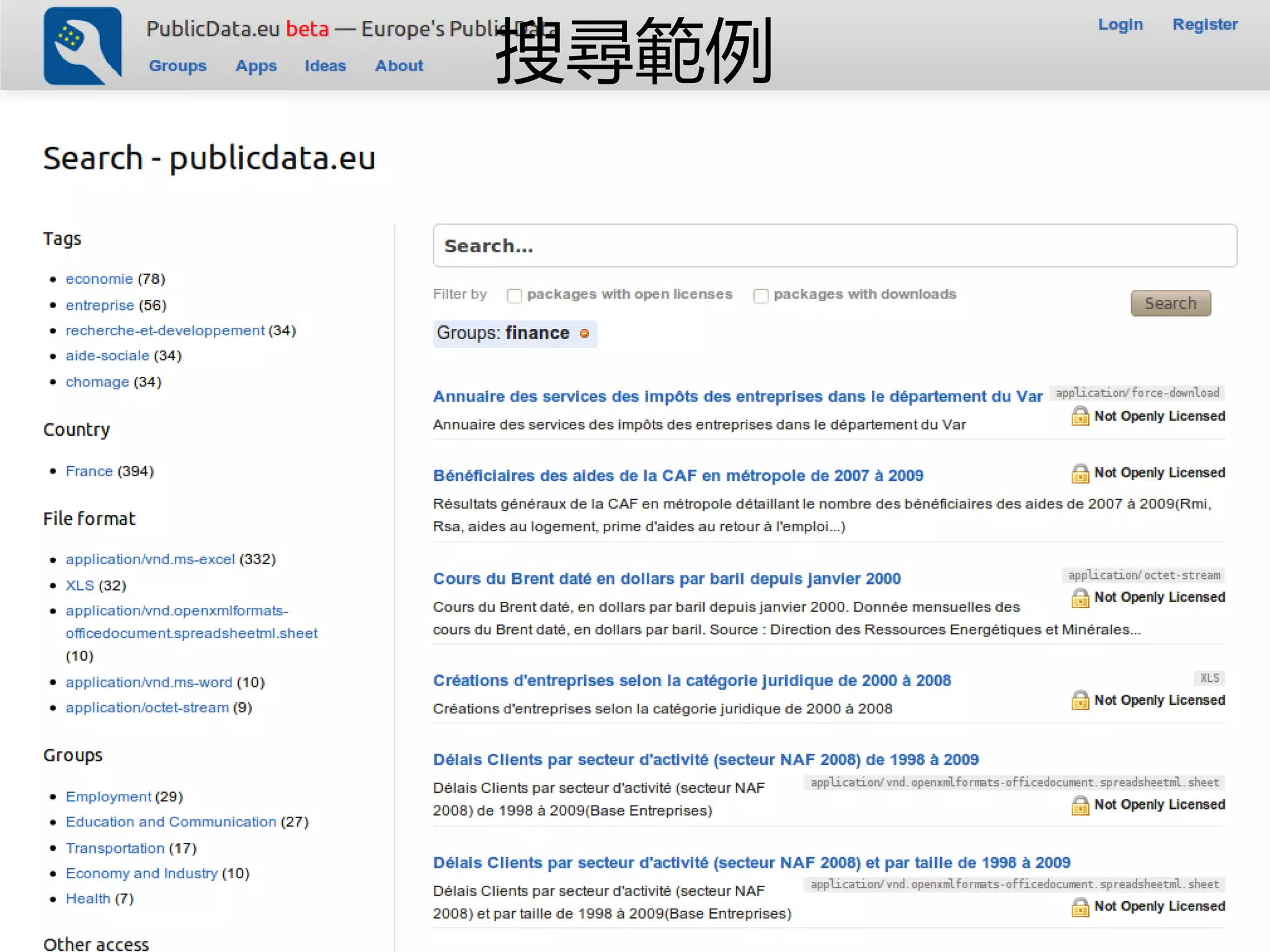Remove the finance group filter
Viewport: 1270px width, 952px height.
pos(584,333)
